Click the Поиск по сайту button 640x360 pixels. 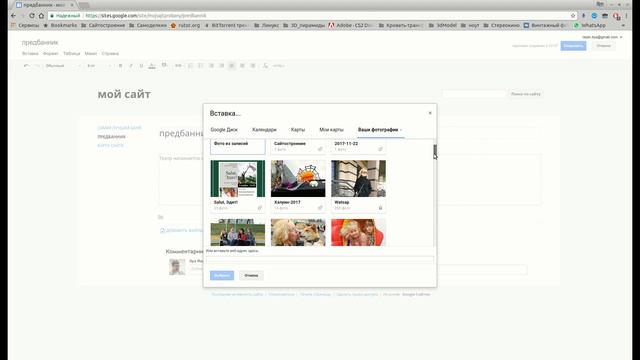click(x=525, y=94)
